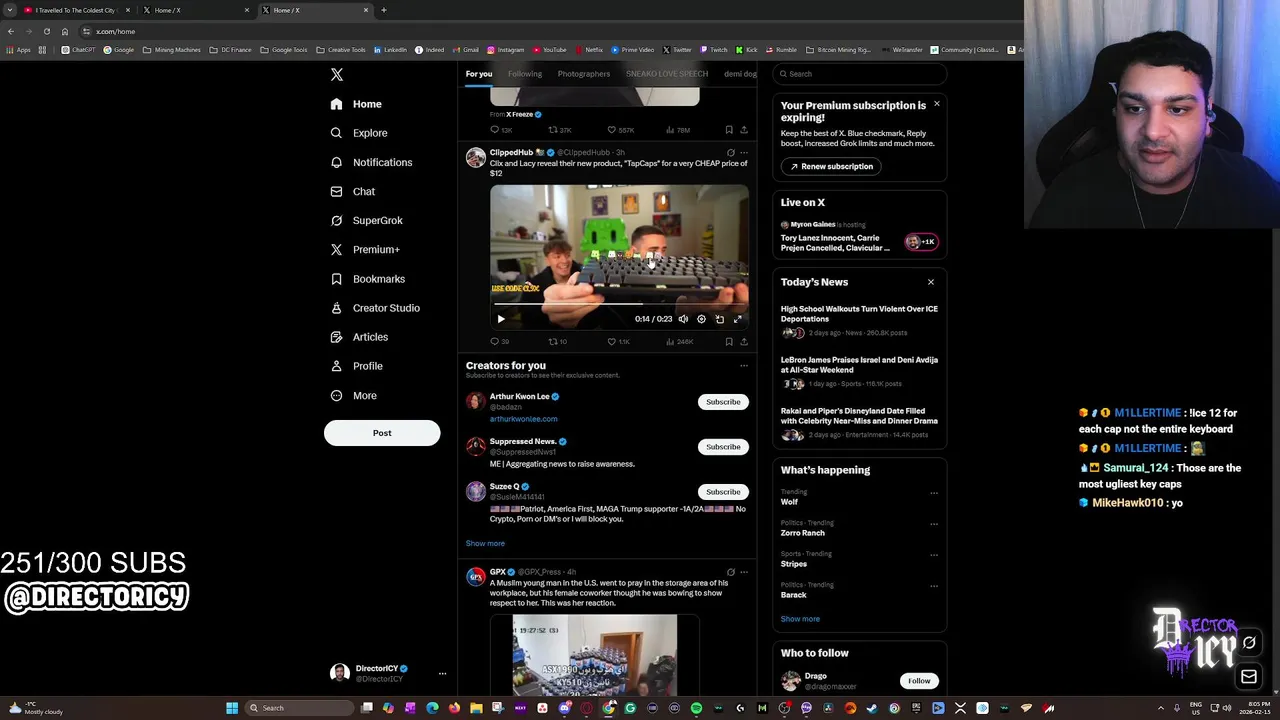Screen dimensions: 1280x720
Task: Open the Windows Start menu
Action: point(232,708)
